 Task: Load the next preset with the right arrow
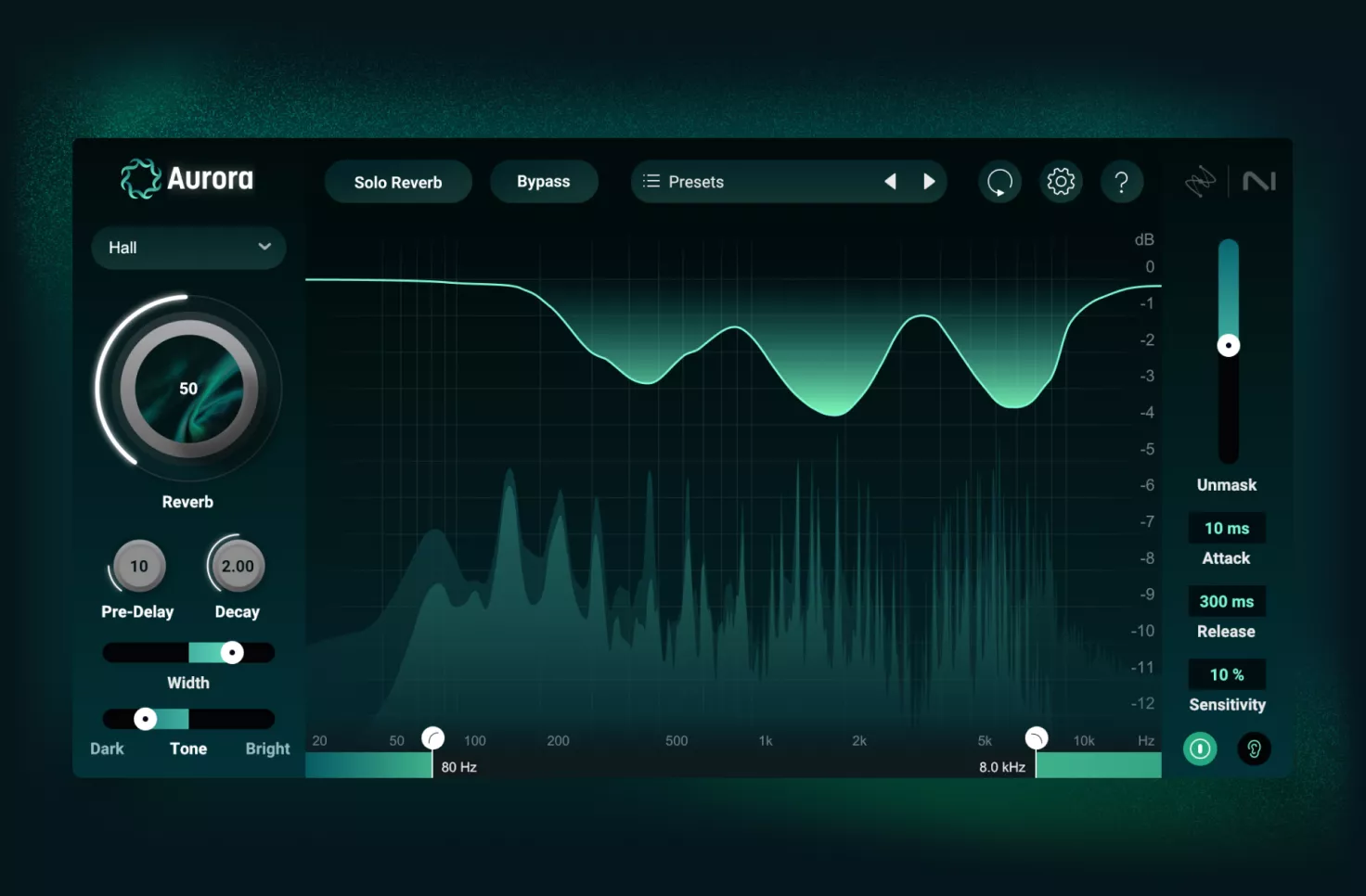point(930,182)
